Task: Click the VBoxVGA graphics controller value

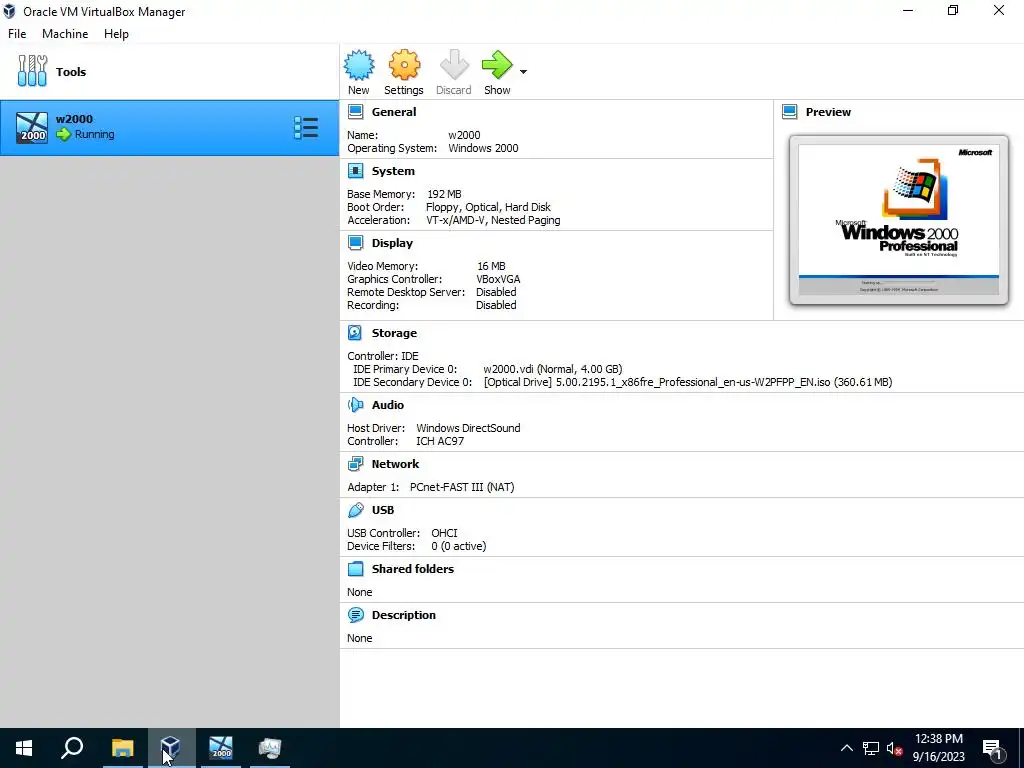Action: click(498, 279)
